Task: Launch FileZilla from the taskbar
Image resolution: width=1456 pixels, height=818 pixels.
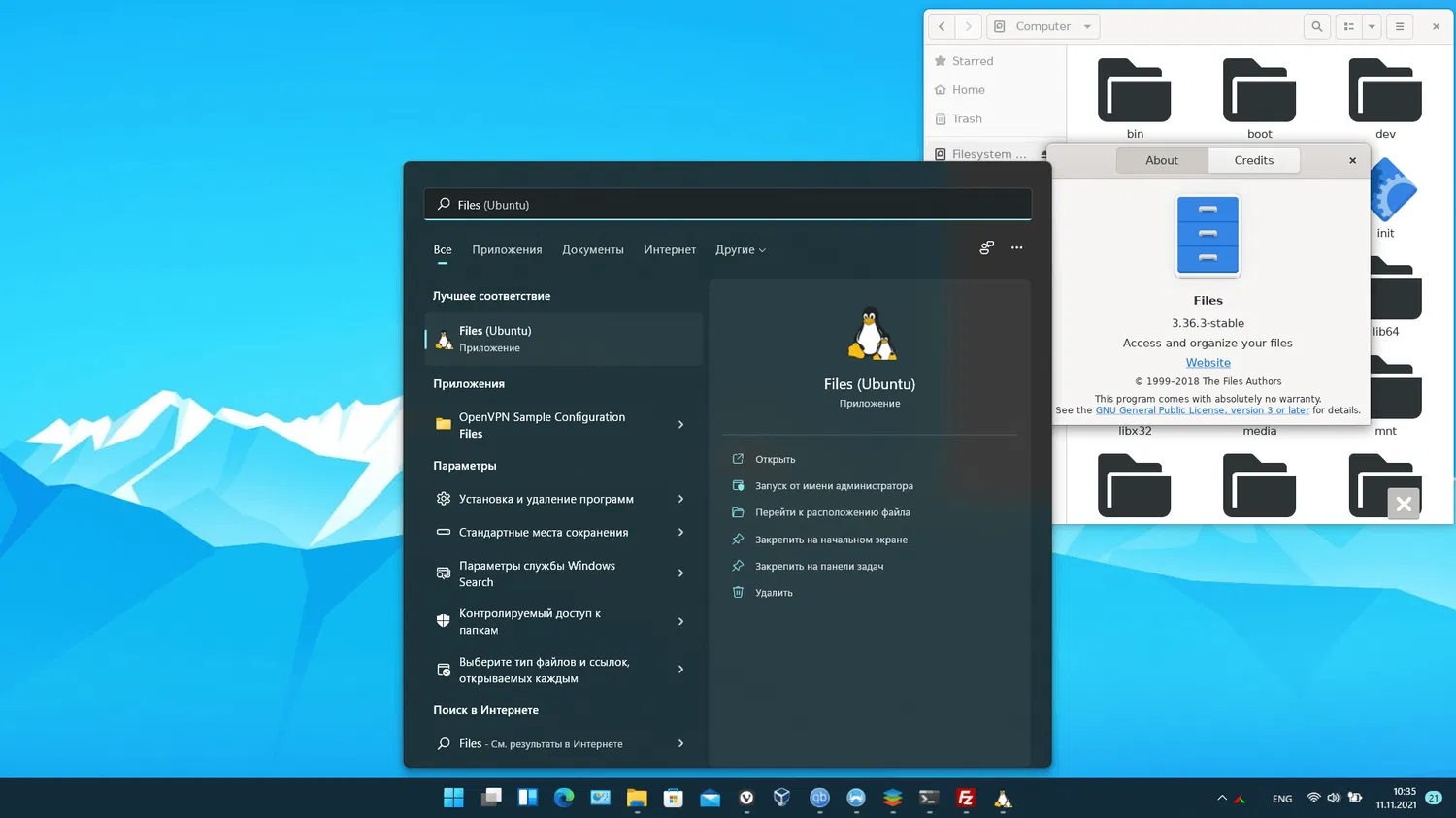Action: click(966, 798)
